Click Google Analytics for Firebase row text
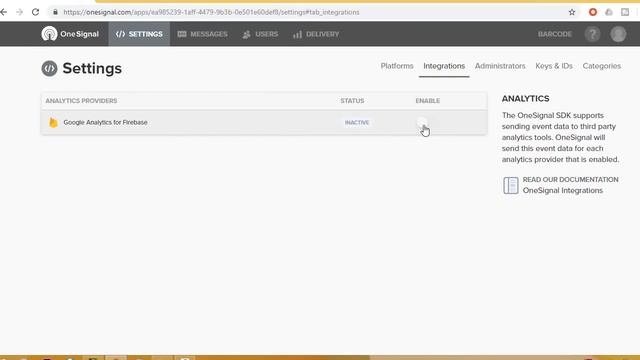This screenshot has width=640, height=360. (x=105, y=122)
